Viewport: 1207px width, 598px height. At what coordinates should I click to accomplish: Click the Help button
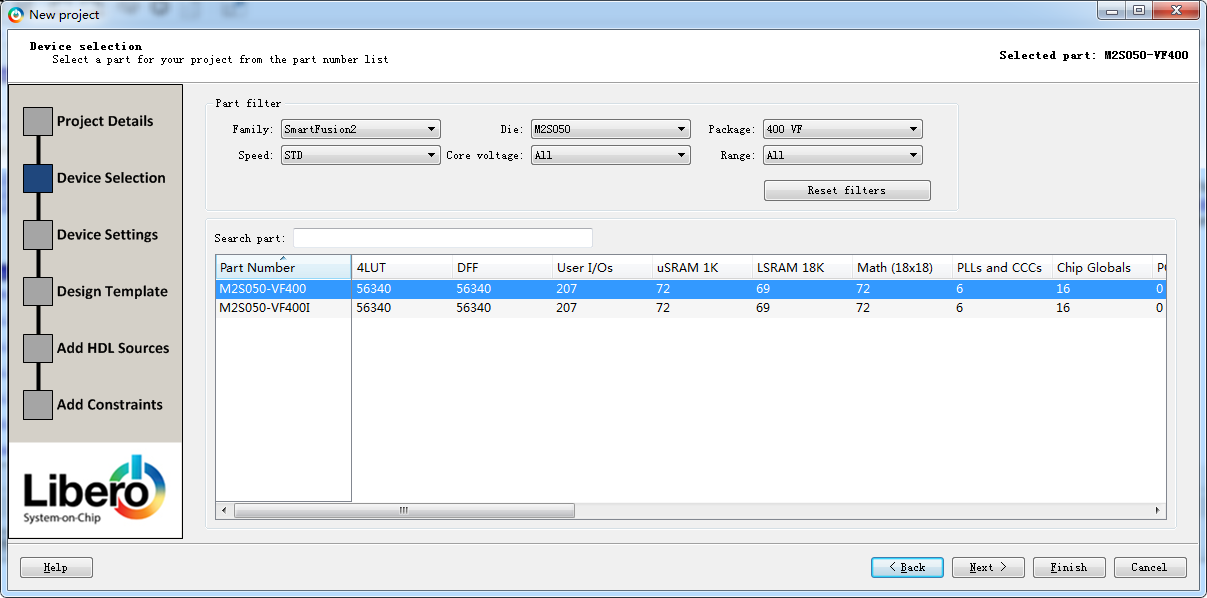click(56, 567)
